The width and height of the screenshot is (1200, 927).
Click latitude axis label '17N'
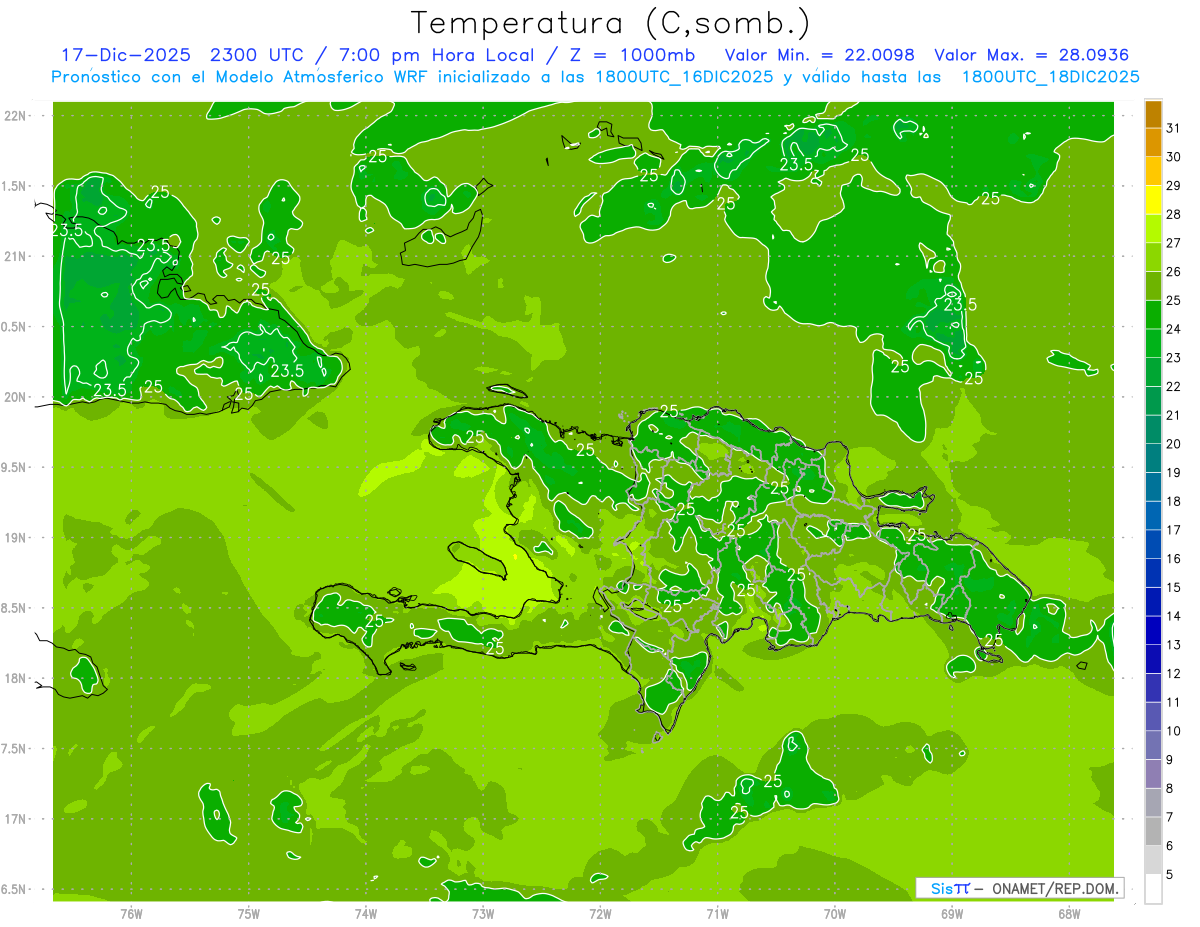[x=15, y=819]
